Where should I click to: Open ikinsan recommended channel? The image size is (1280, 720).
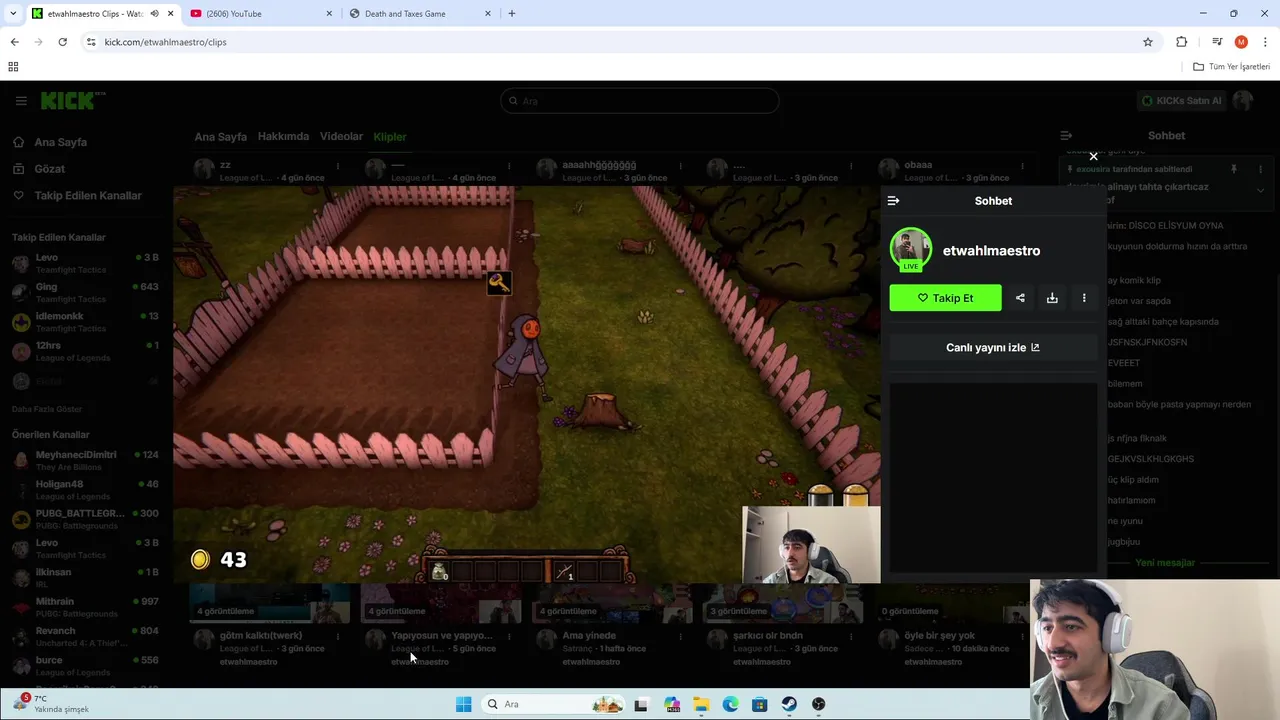(x=85, y=578)
